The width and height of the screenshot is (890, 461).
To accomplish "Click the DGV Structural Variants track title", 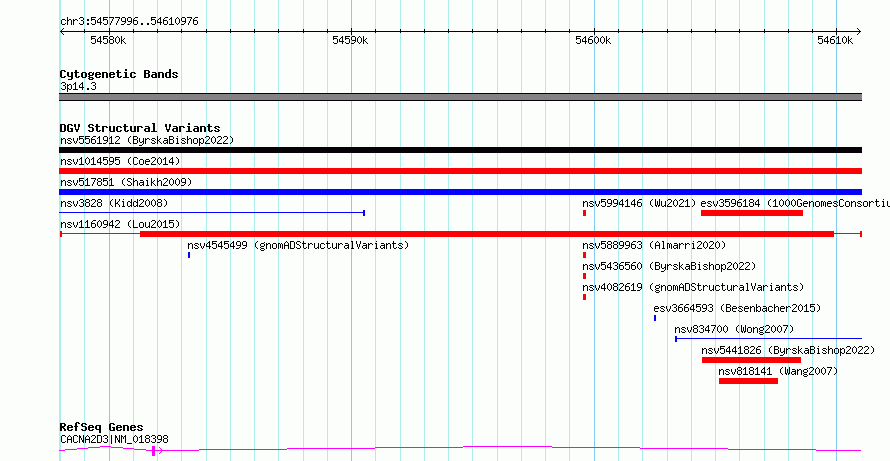I will point(140,128).
